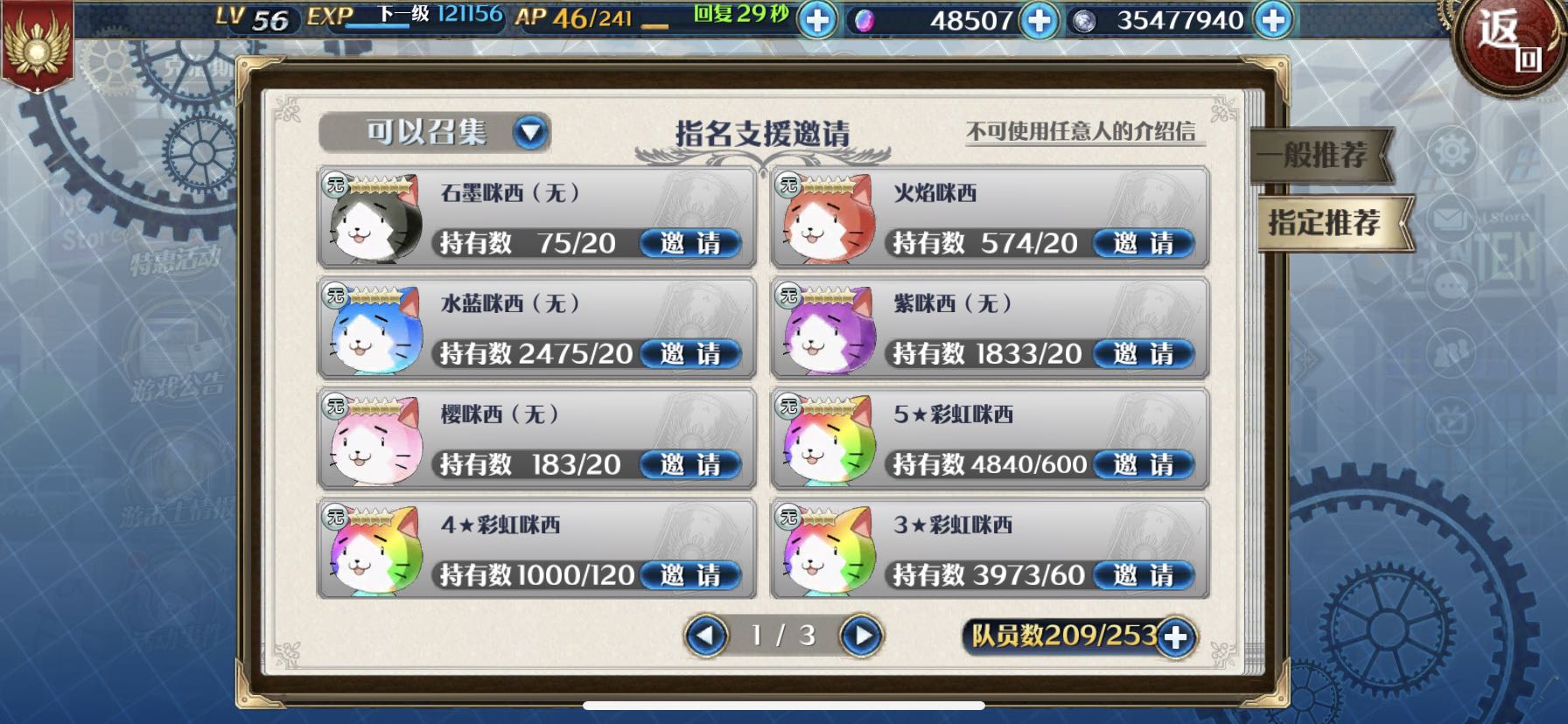The height and width of the screenshot is (724, 1568).
Task: Invite 4★彩虹咪西 using its 邀请 button
Action: pos(690,575)
